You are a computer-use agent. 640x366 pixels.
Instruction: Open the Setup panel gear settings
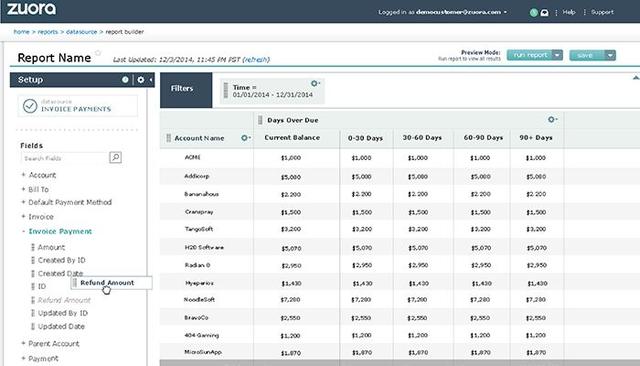141,80
